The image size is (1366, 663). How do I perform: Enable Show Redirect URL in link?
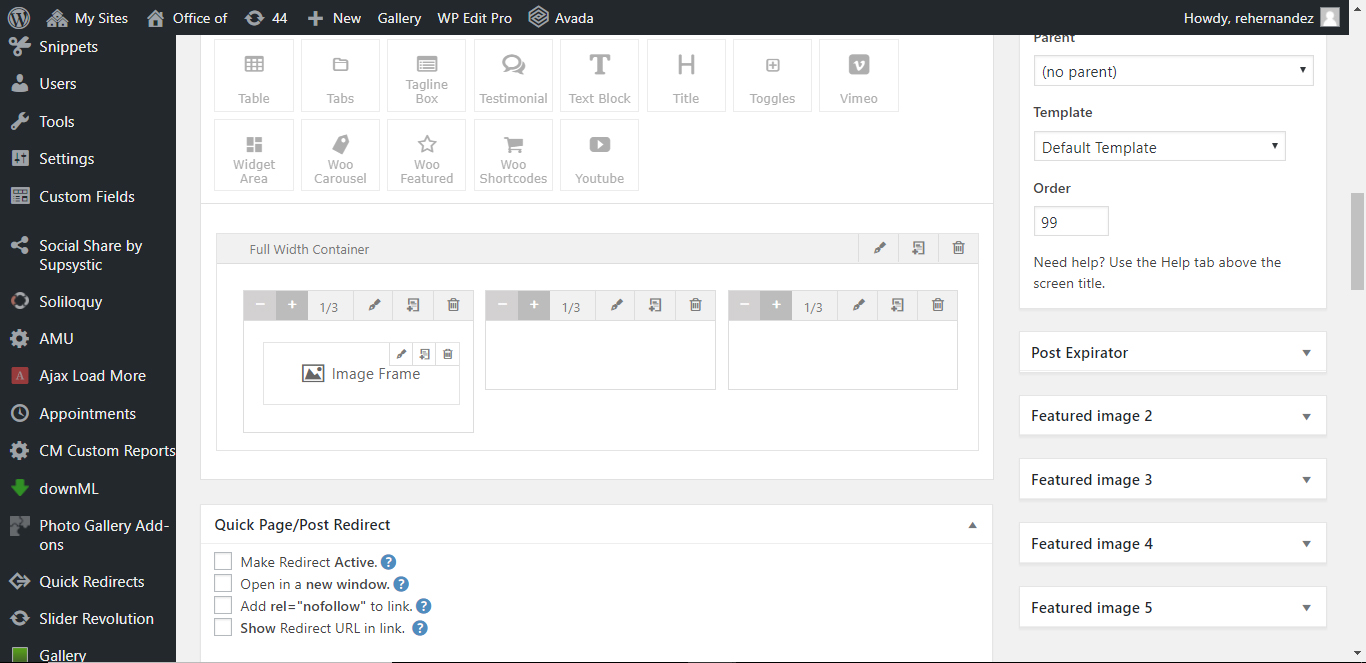[x=223, y=628]
